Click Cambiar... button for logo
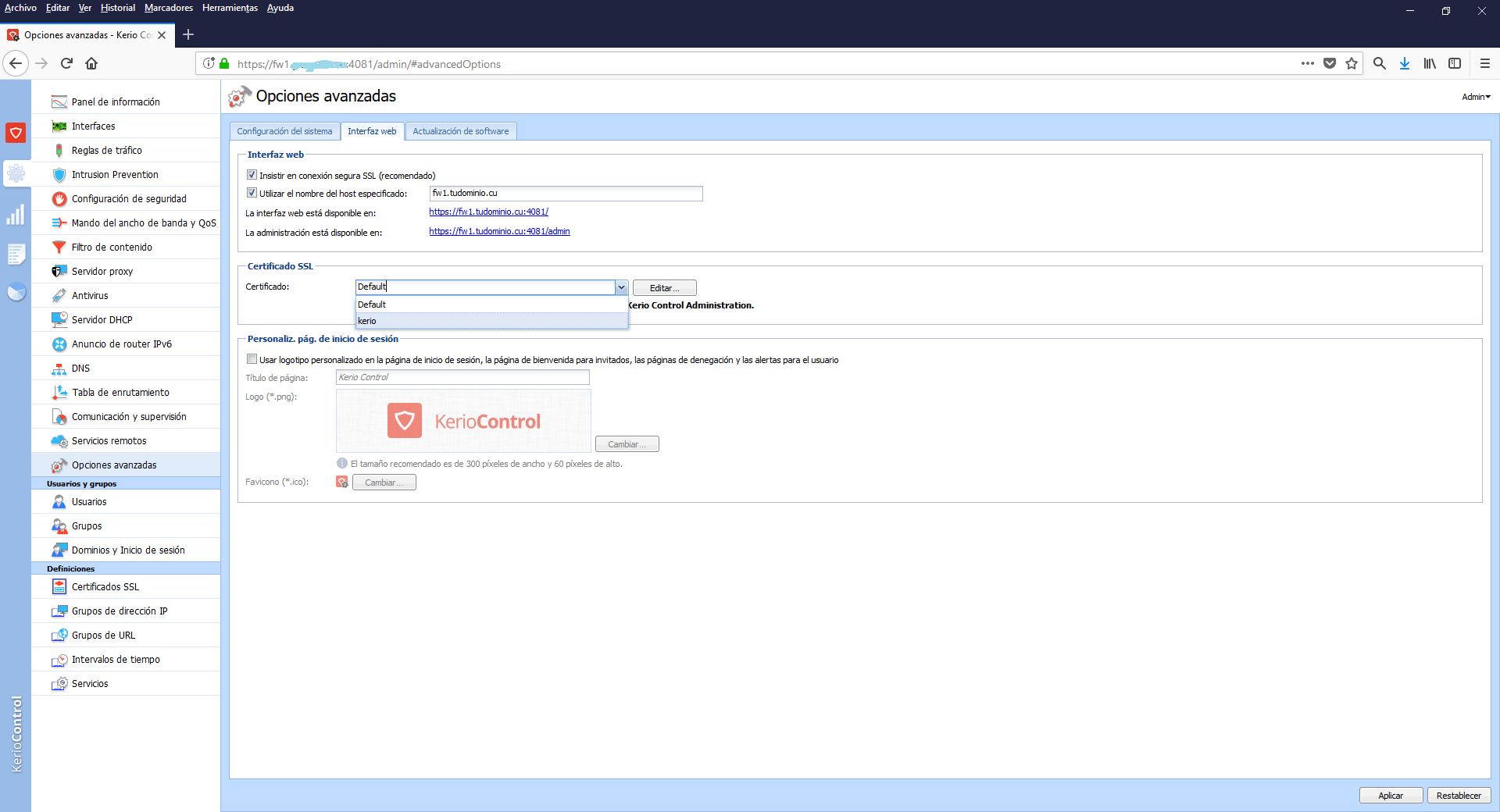Viewport: 1500px width, 812px height. point(627,444)
